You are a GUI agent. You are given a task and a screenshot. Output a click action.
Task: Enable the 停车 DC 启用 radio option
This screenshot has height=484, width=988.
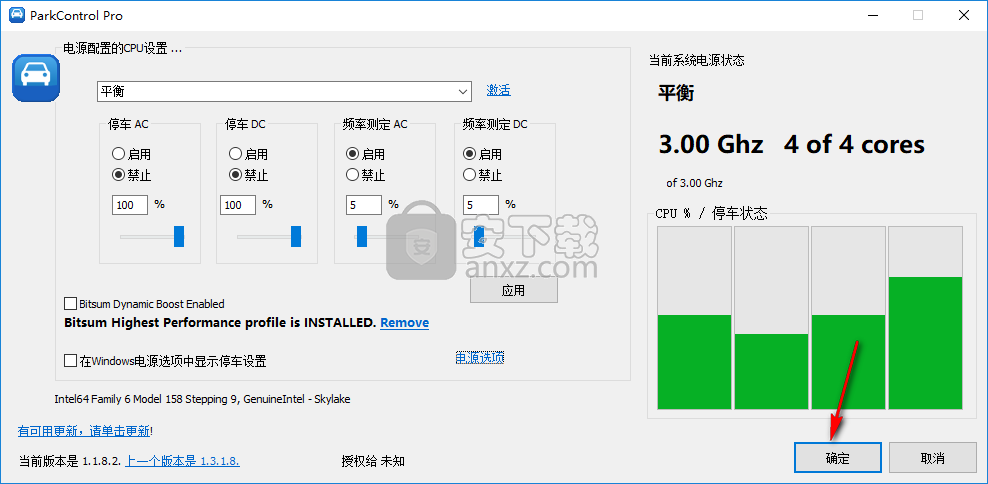(x=248, y=154)
